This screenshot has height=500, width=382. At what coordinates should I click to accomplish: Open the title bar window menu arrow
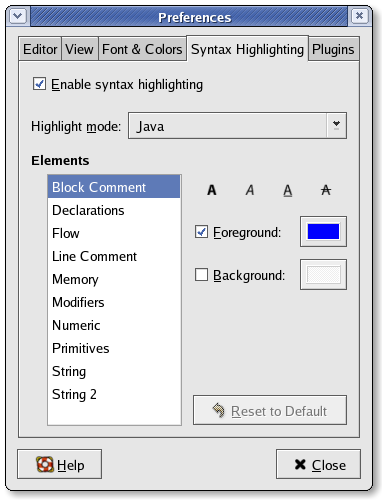click(x=18, y=16)
